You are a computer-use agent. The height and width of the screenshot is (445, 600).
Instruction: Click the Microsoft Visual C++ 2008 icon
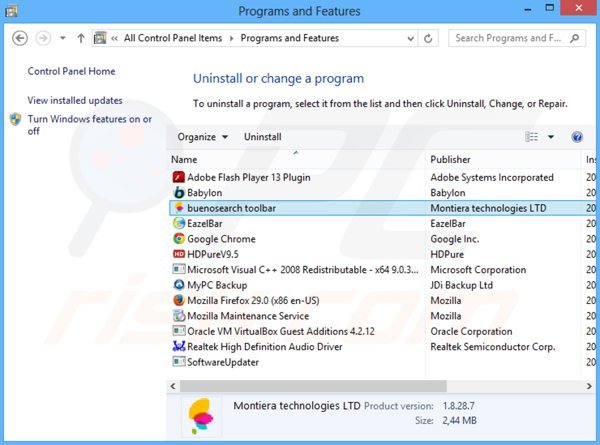pos(179,269)
